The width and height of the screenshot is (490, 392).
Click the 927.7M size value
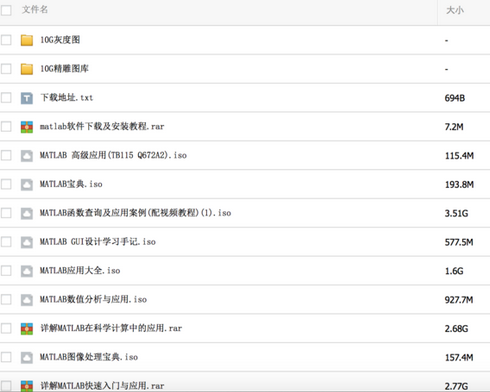tap(459, 300)
